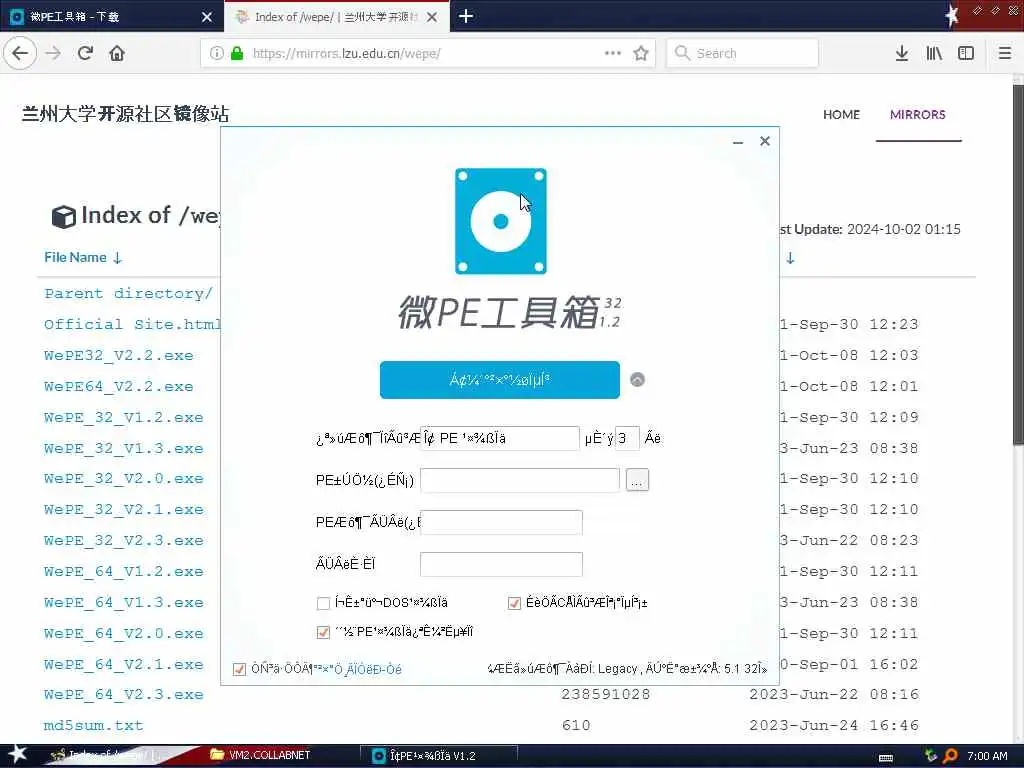The height and width of the screenshot is (768, 1024).
Task: Collapse options with round arrow beside install button
Action: click(637, 379)
